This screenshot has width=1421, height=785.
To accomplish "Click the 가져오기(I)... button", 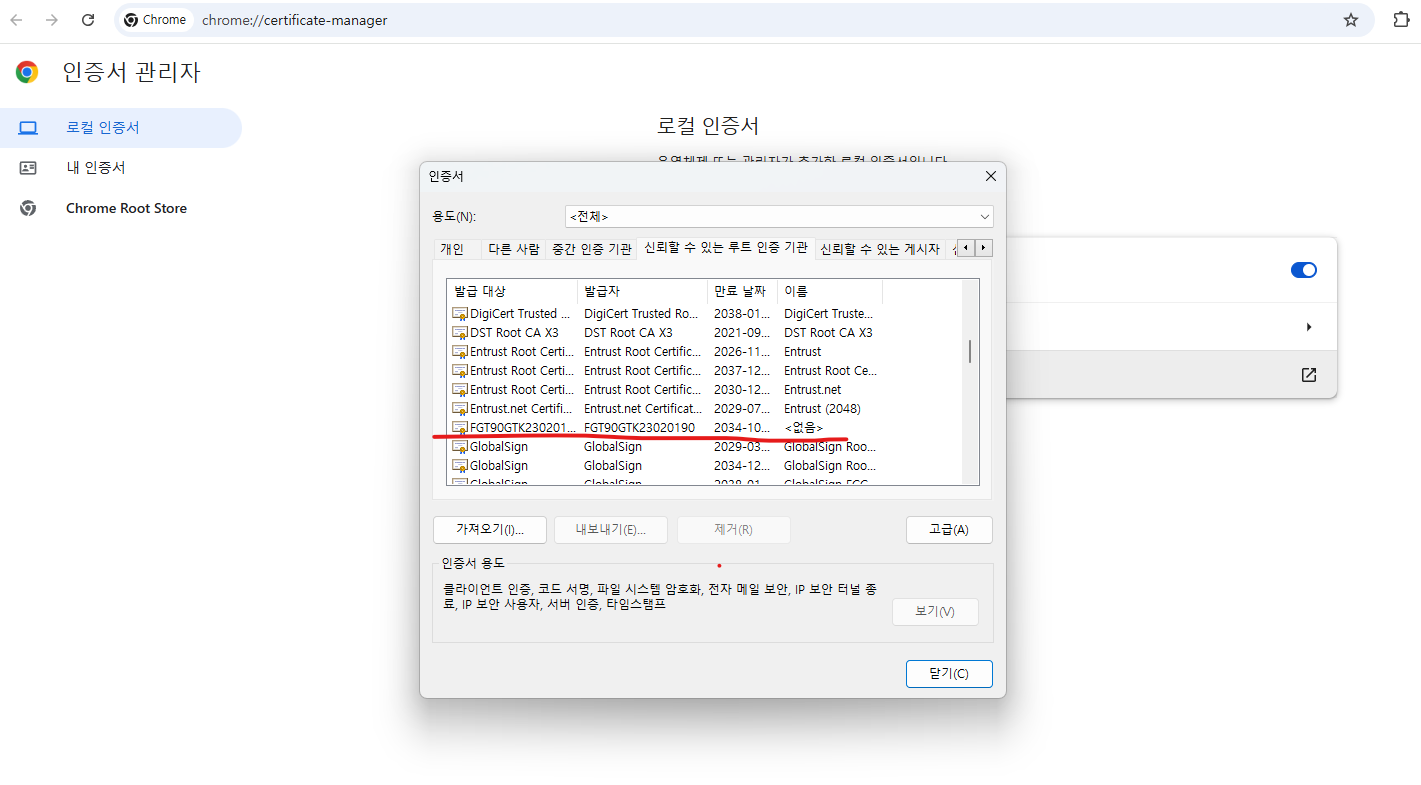I will click(490, 530).
